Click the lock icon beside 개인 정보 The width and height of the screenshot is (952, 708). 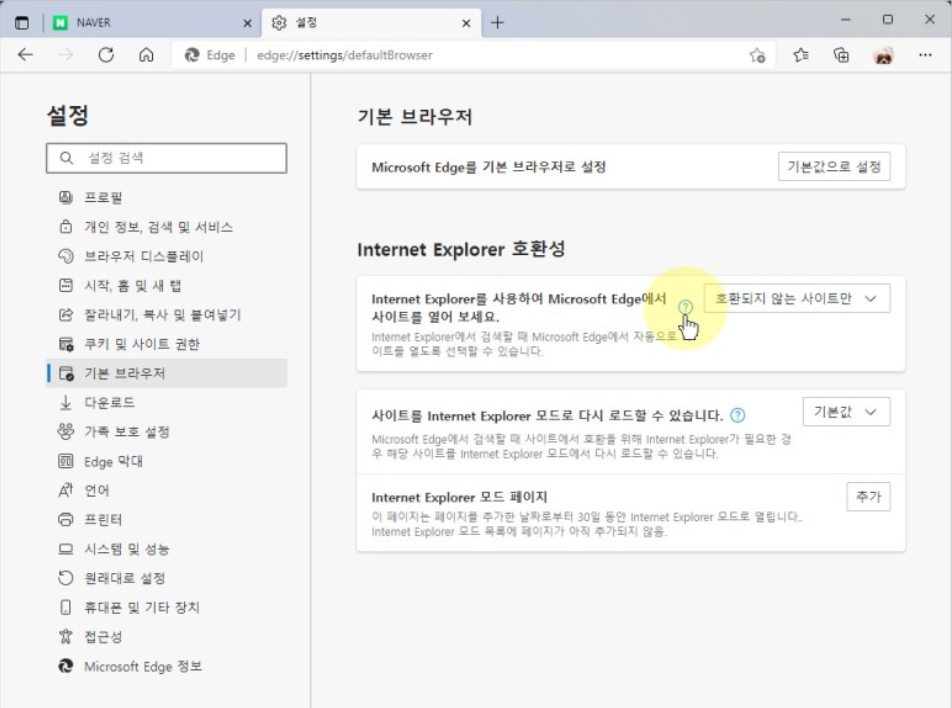point(66,226)
